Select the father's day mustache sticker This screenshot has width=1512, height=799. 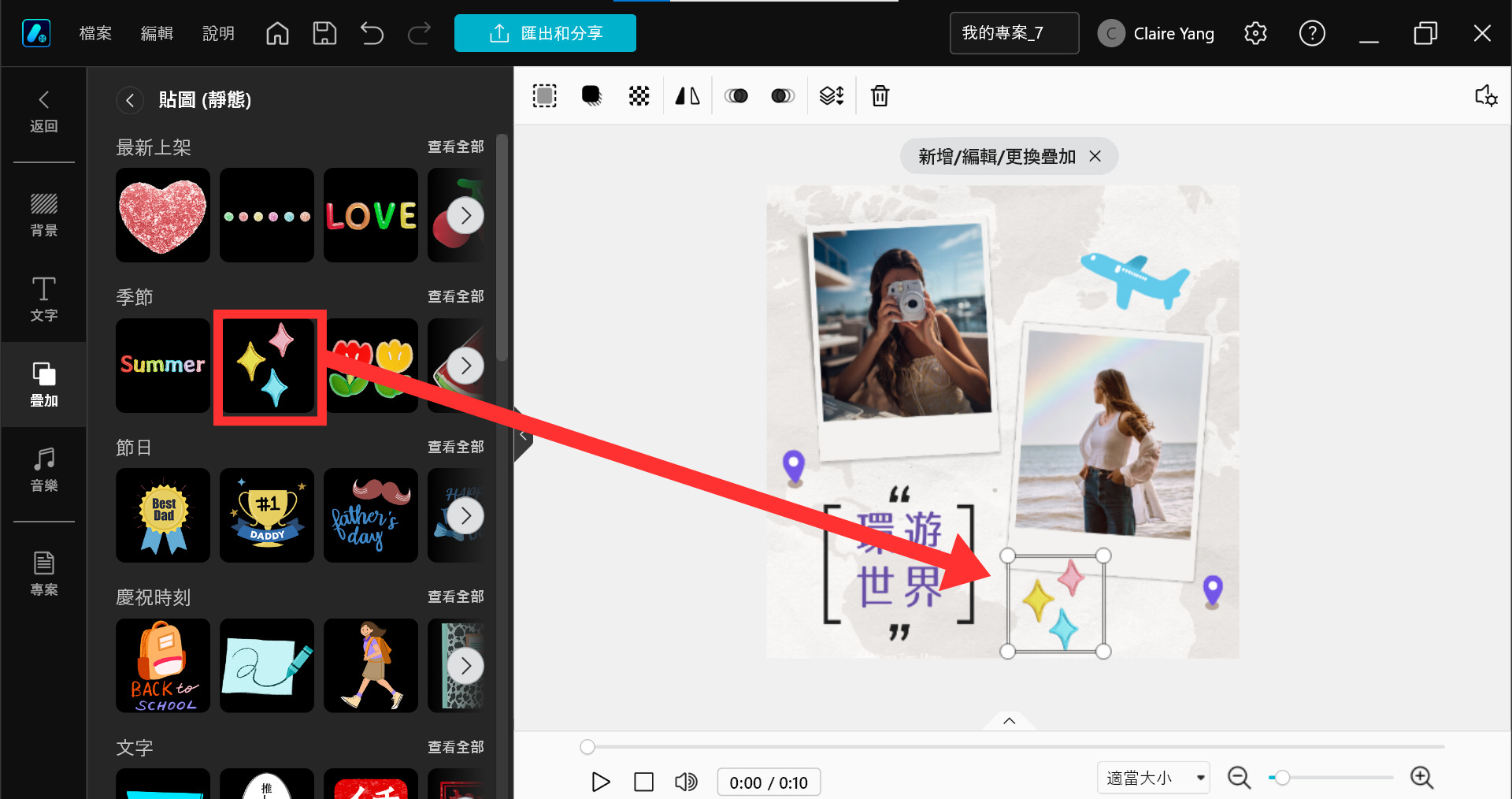pos(371,515)
